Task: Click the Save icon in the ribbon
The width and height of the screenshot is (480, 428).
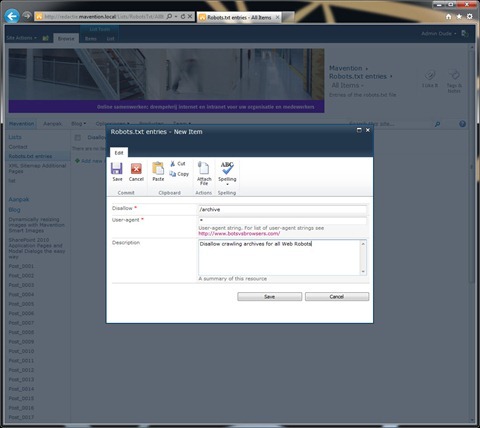Action: (x=117, y=169)
